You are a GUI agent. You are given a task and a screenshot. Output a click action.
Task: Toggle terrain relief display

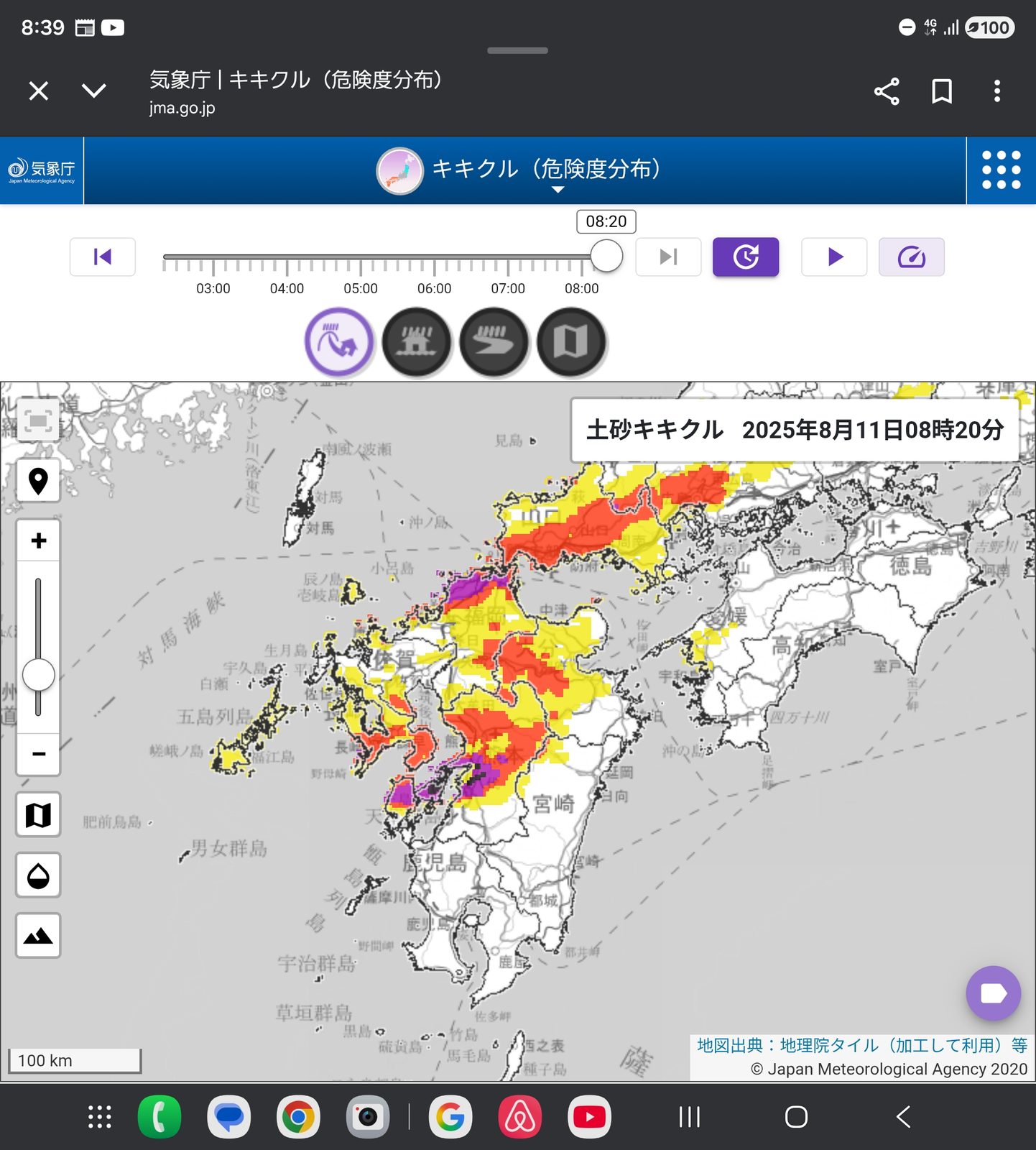point(38,936)
